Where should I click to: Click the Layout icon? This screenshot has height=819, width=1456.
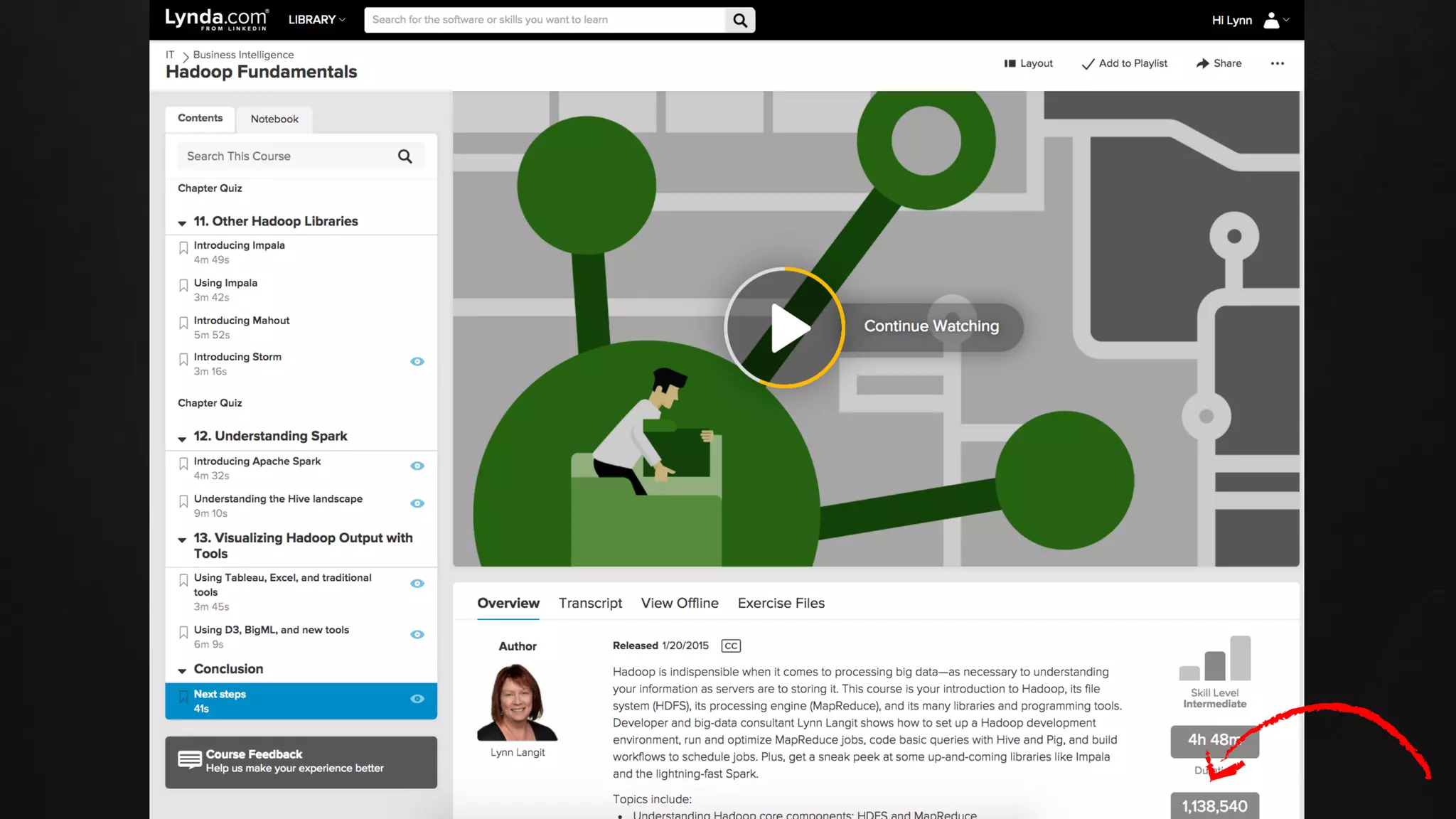(x=1010, y=63)
